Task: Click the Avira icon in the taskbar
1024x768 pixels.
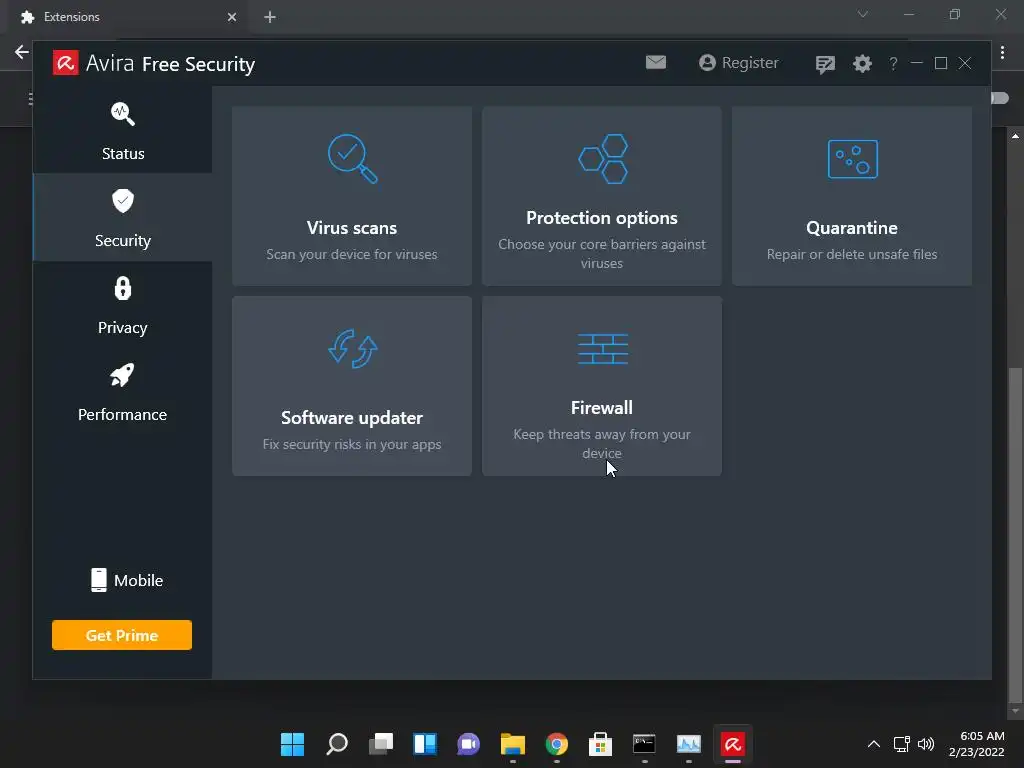Action: [x=732, y=744]
